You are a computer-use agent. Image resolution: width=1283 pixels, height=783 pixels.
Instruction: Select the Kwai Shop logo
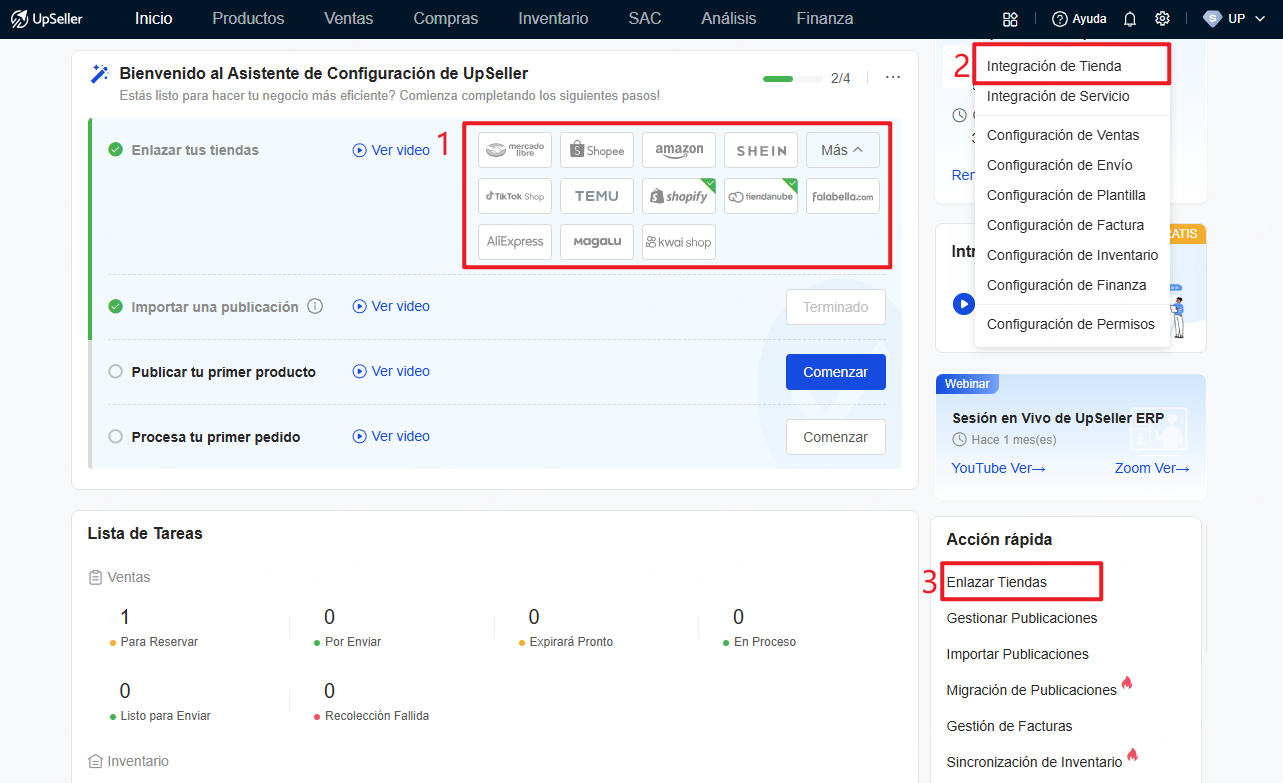click(679, 242)
